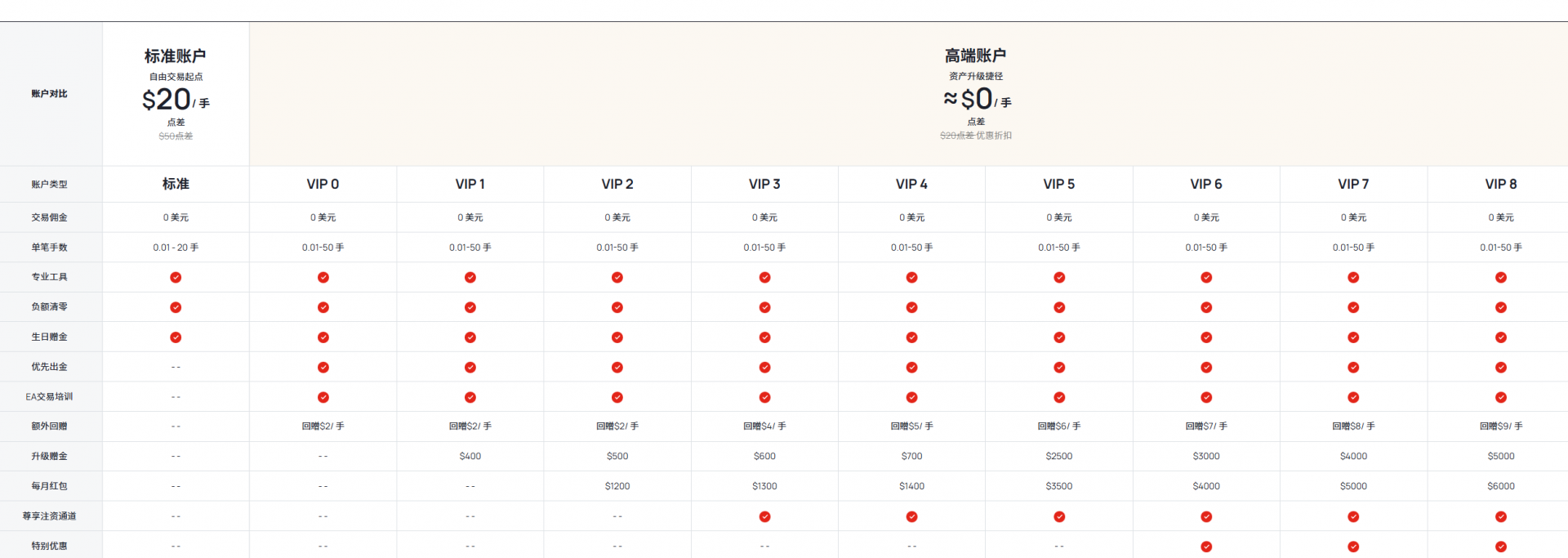Click the 高端账户 heading
1568x558 pixels.
[x=975, y=56]
